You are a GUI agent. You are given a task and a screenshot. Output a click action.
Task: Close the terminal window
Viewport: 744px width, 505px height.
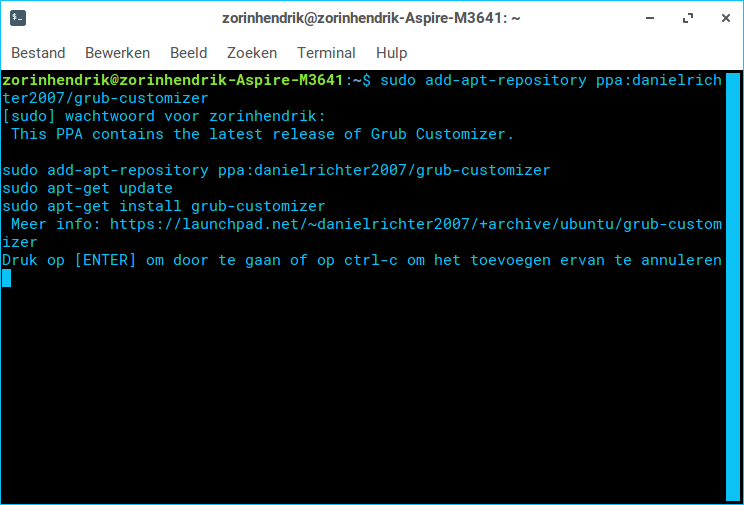(725, 19)
